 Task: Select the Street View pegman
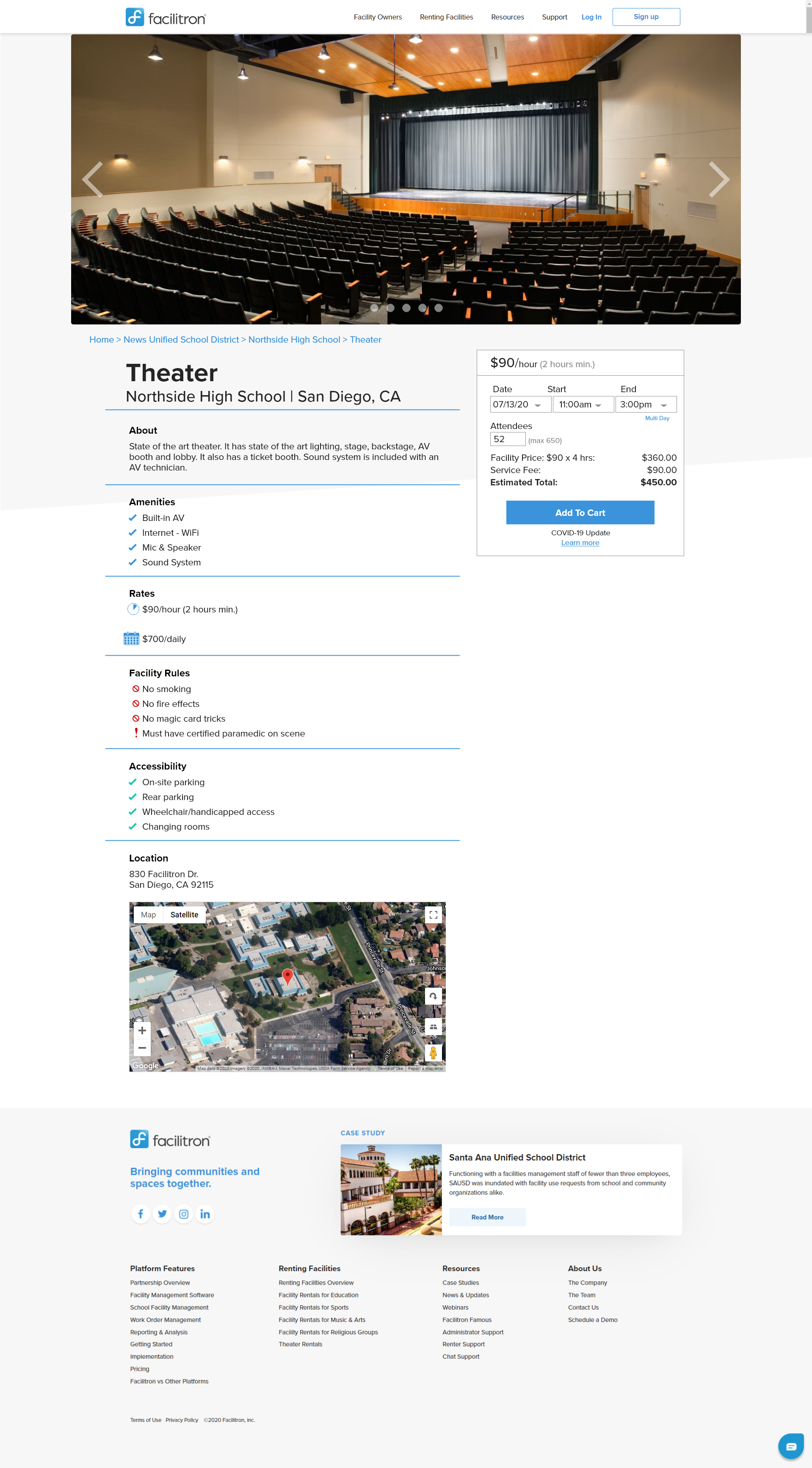click(x=433, y=1053)
